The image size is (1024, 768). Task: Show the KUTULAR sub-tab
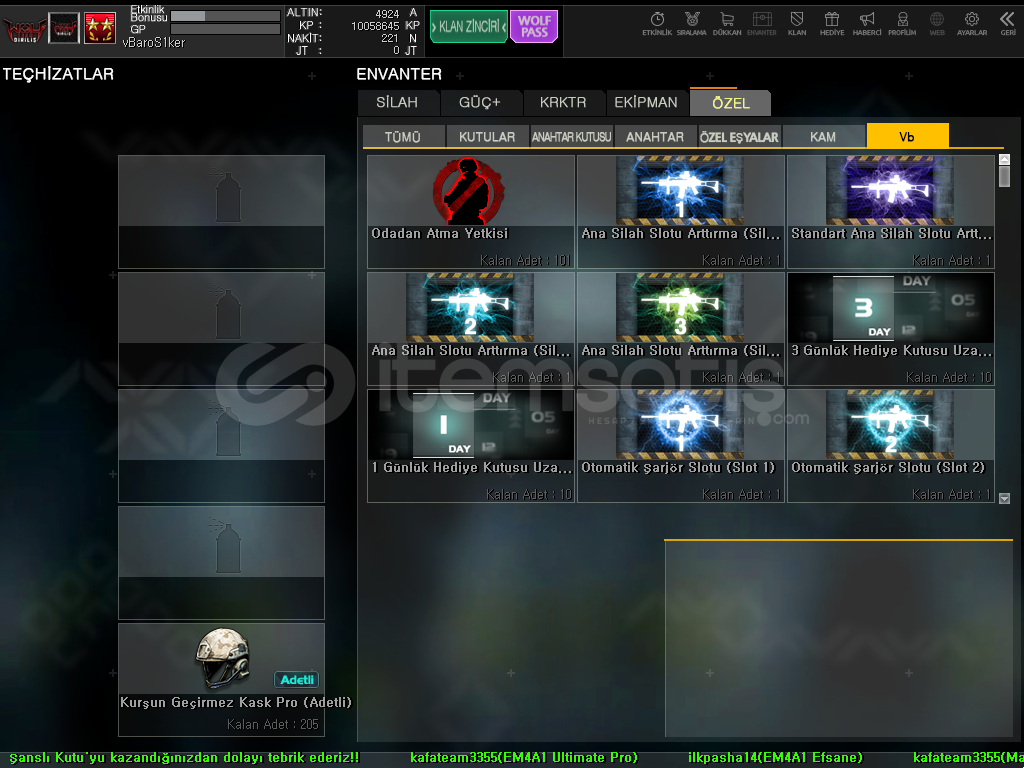[487, 136]
